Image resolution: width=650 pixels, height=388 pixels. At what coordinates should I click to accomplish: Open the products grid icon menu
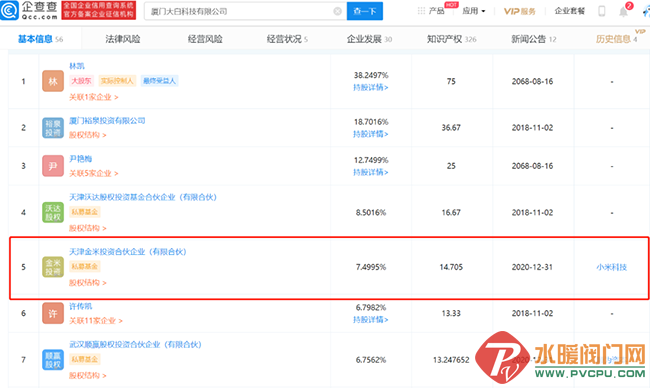(x=421, y=11)
